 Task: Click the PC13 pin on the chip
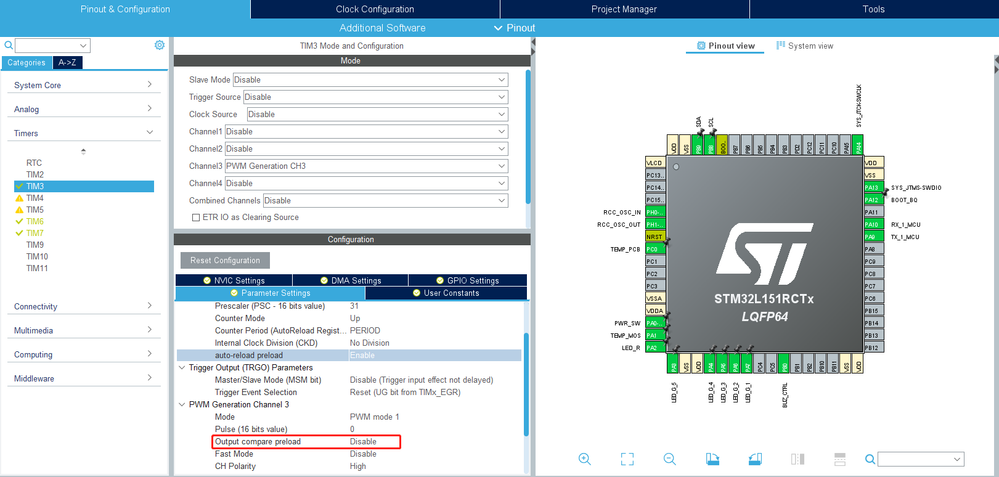[655, 175]
